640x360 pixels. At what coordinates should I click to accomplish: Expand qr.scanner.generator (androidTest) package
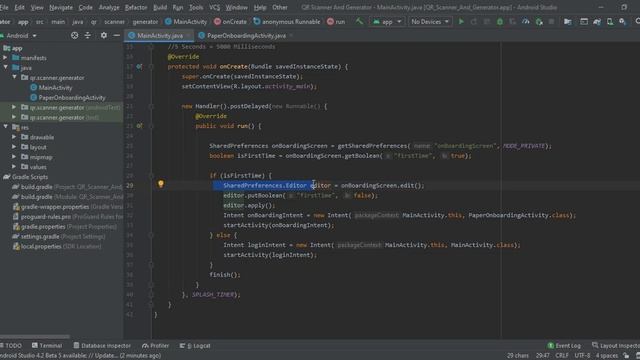[x=14, y=107]
